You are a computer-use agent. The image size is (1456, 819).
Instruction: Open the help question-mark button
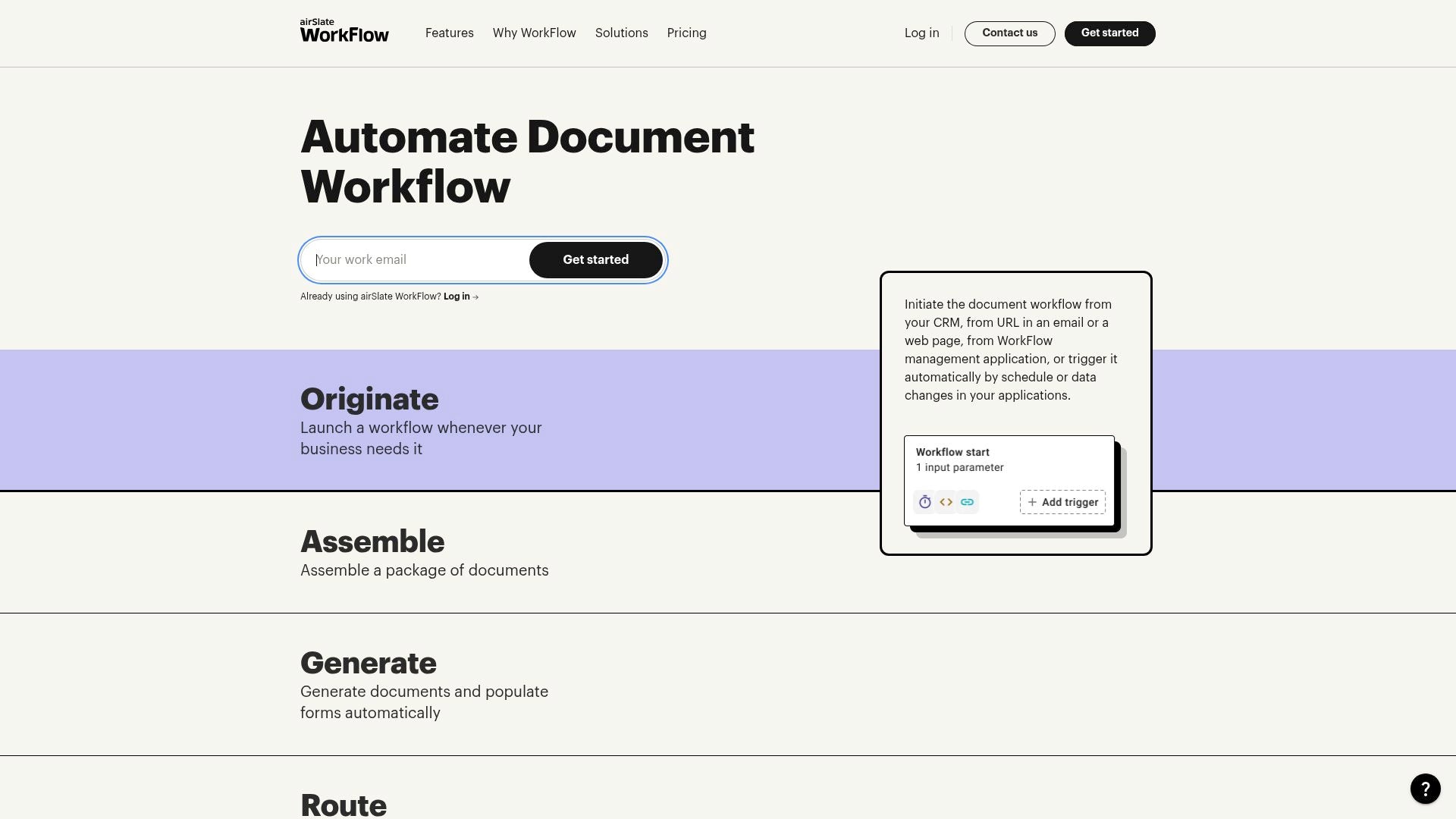1425,789
